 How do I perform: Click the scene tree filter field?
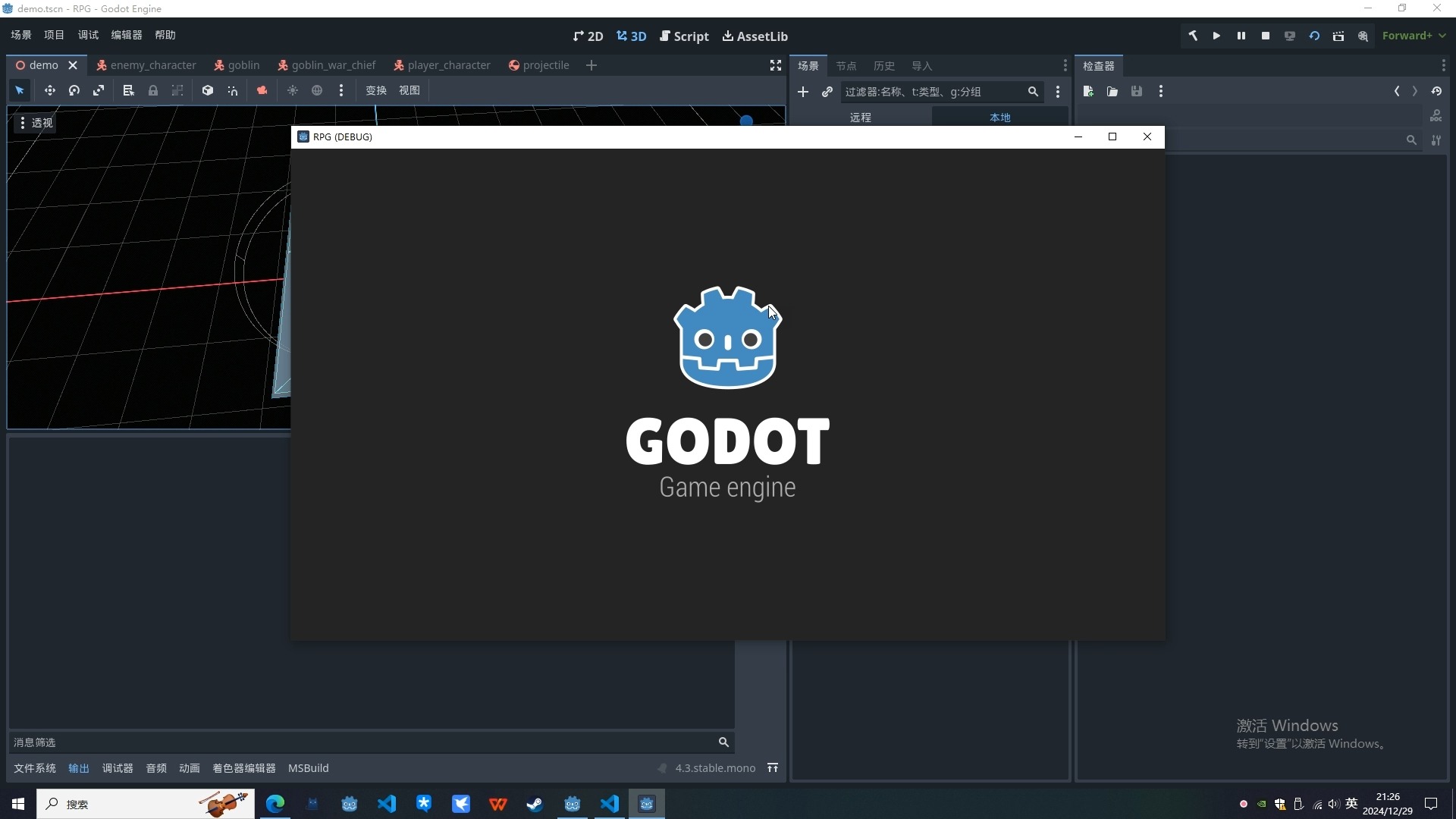[942, 92]
